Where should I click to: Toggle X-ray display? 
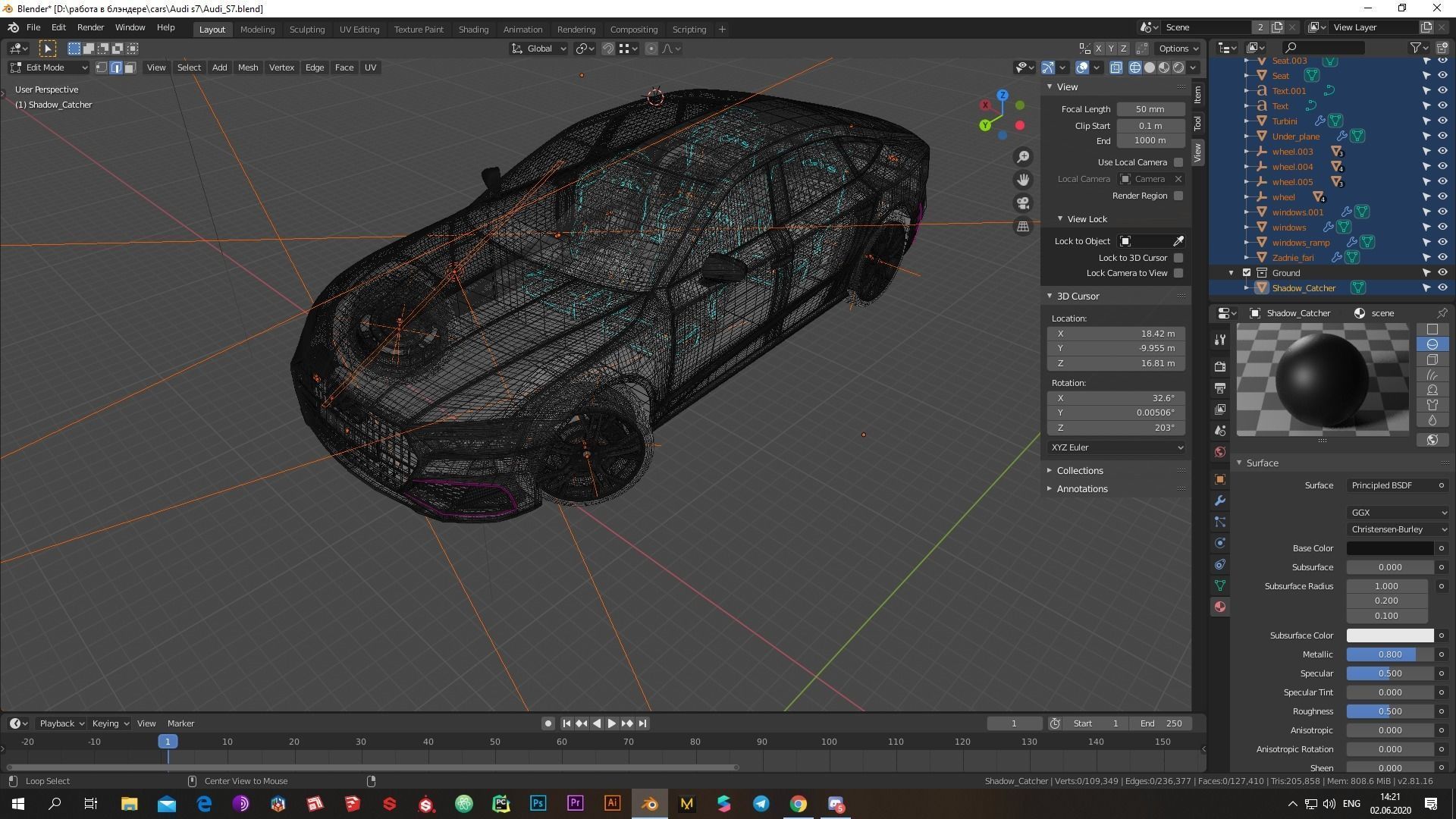click(x=1116, y=67)
